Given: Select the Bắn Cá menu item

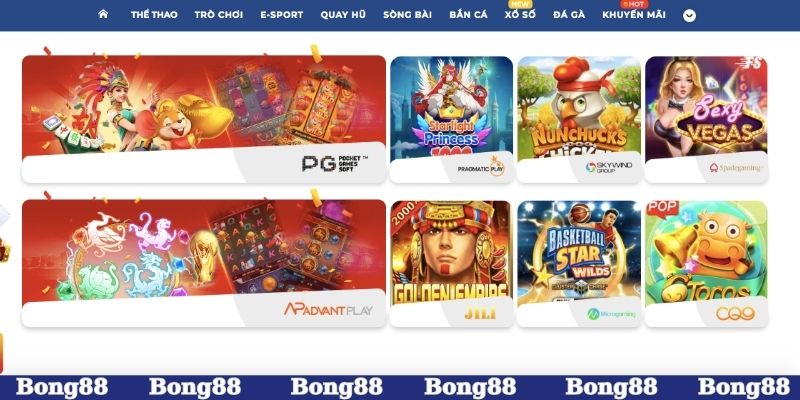Looking at the screenshot, I should coord(468,15).
